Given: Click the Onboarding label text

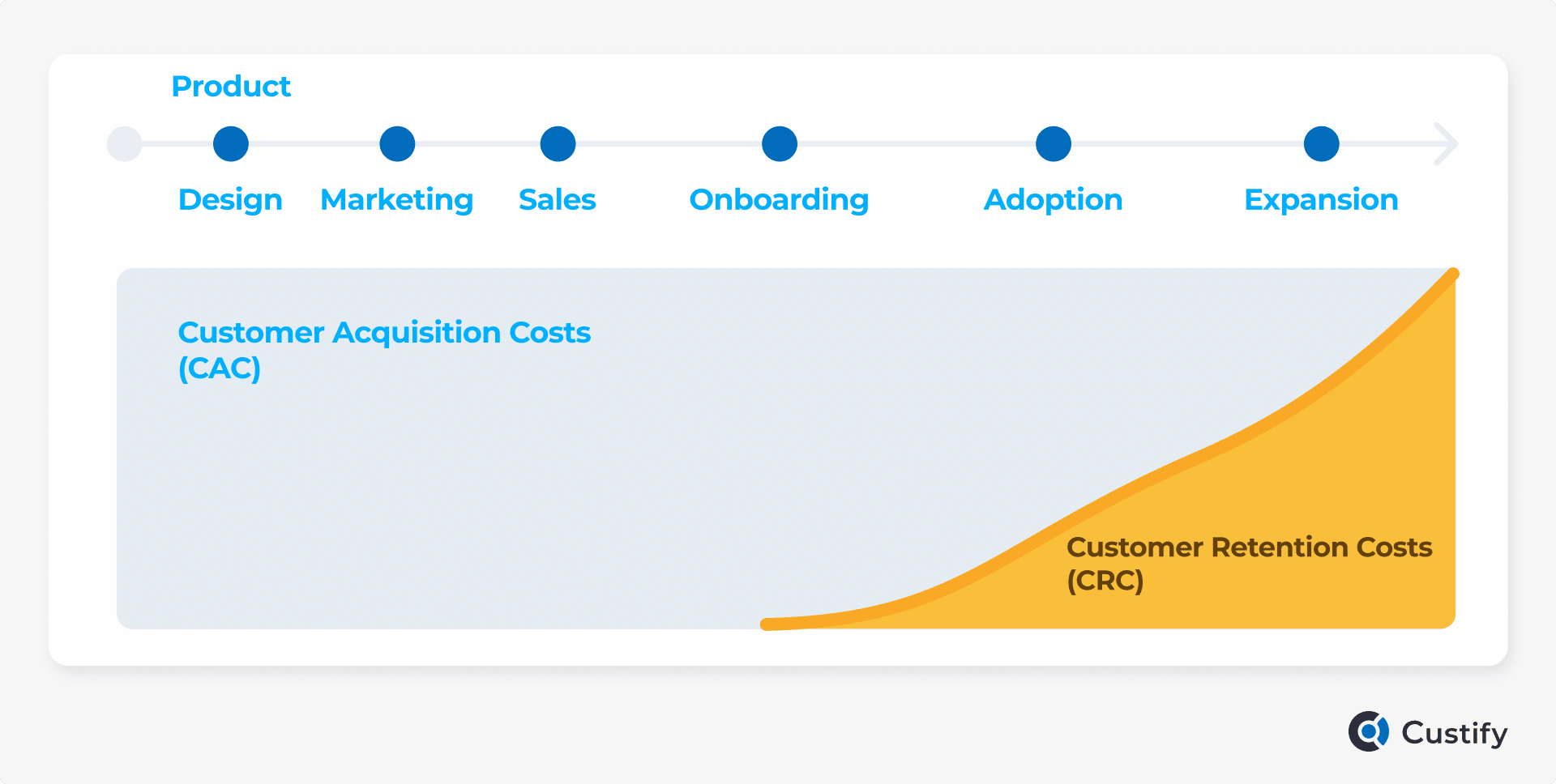Looking at the screenshot, I should coord(780,200).
